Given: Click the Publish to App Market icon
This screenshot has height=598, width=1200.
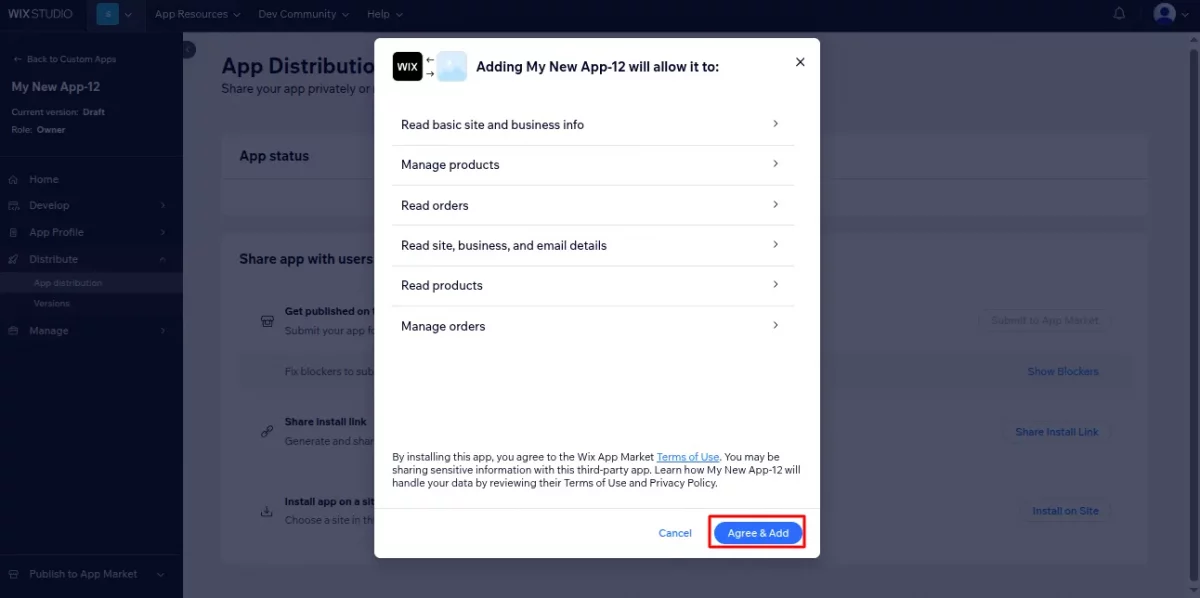Looking at the screenshot, I should (13, 574).
